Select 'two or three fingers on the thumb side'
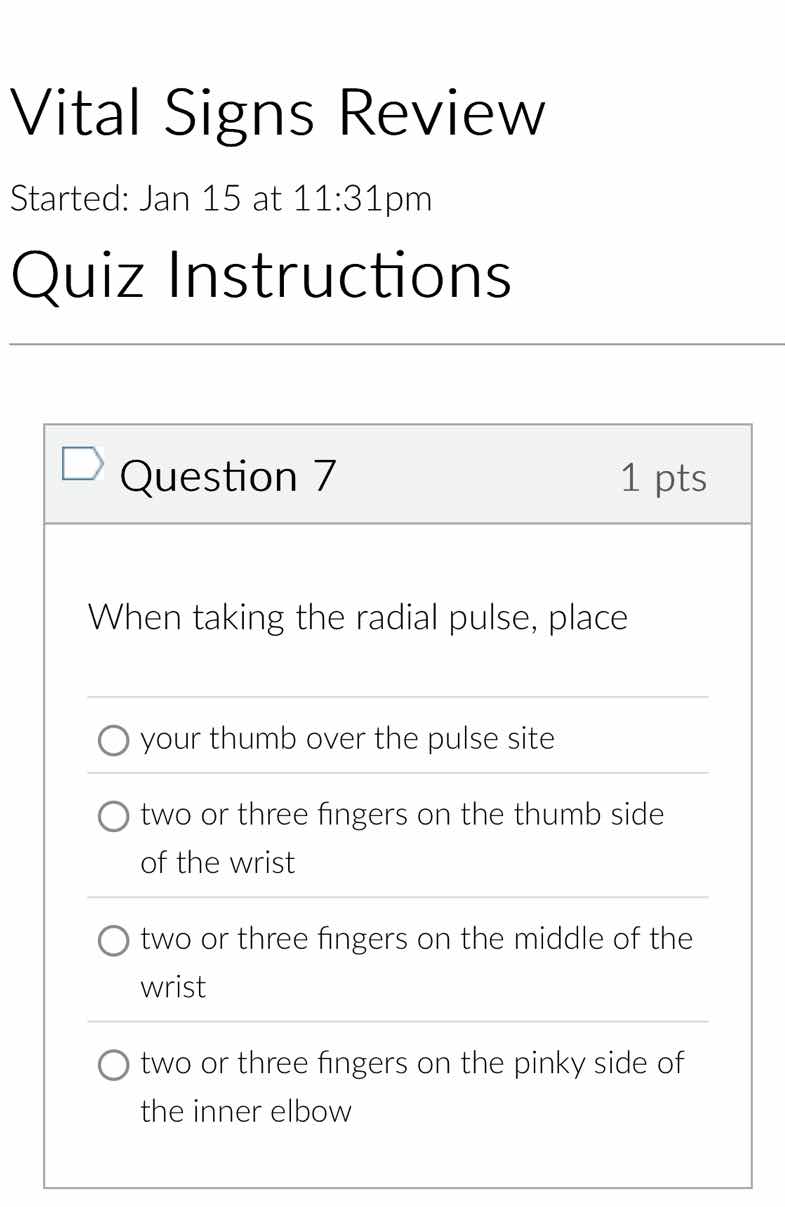Screen dimensions: 785x1207 pyautogui.click(x=113, y=816)
